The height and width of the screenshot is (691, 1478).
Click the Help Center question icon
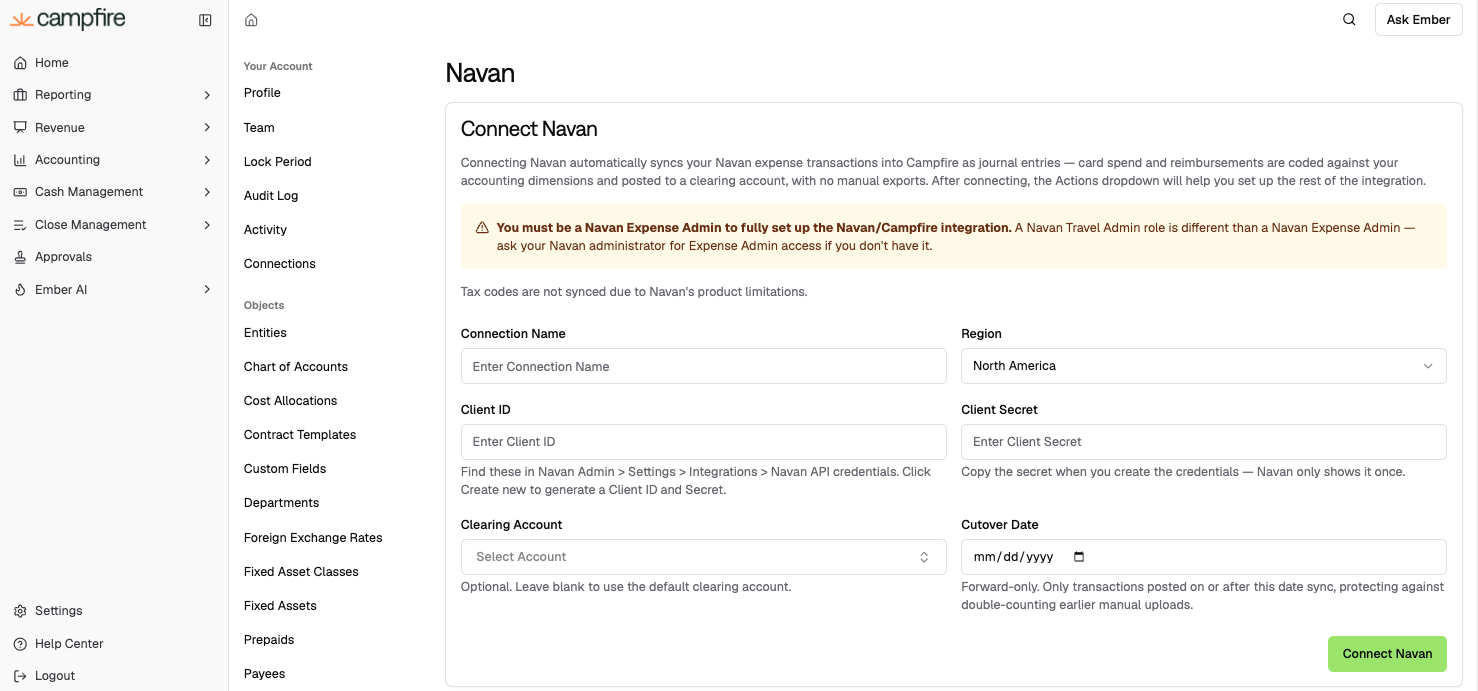20,644
